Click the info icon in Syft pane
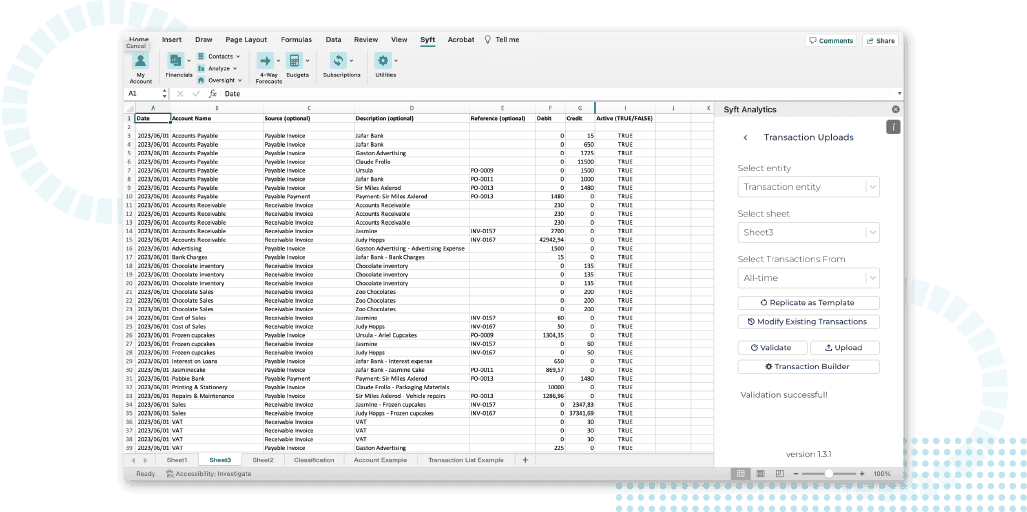This screenshot has height=512, width=1027. pyautogui.click(x=893, y=127)
